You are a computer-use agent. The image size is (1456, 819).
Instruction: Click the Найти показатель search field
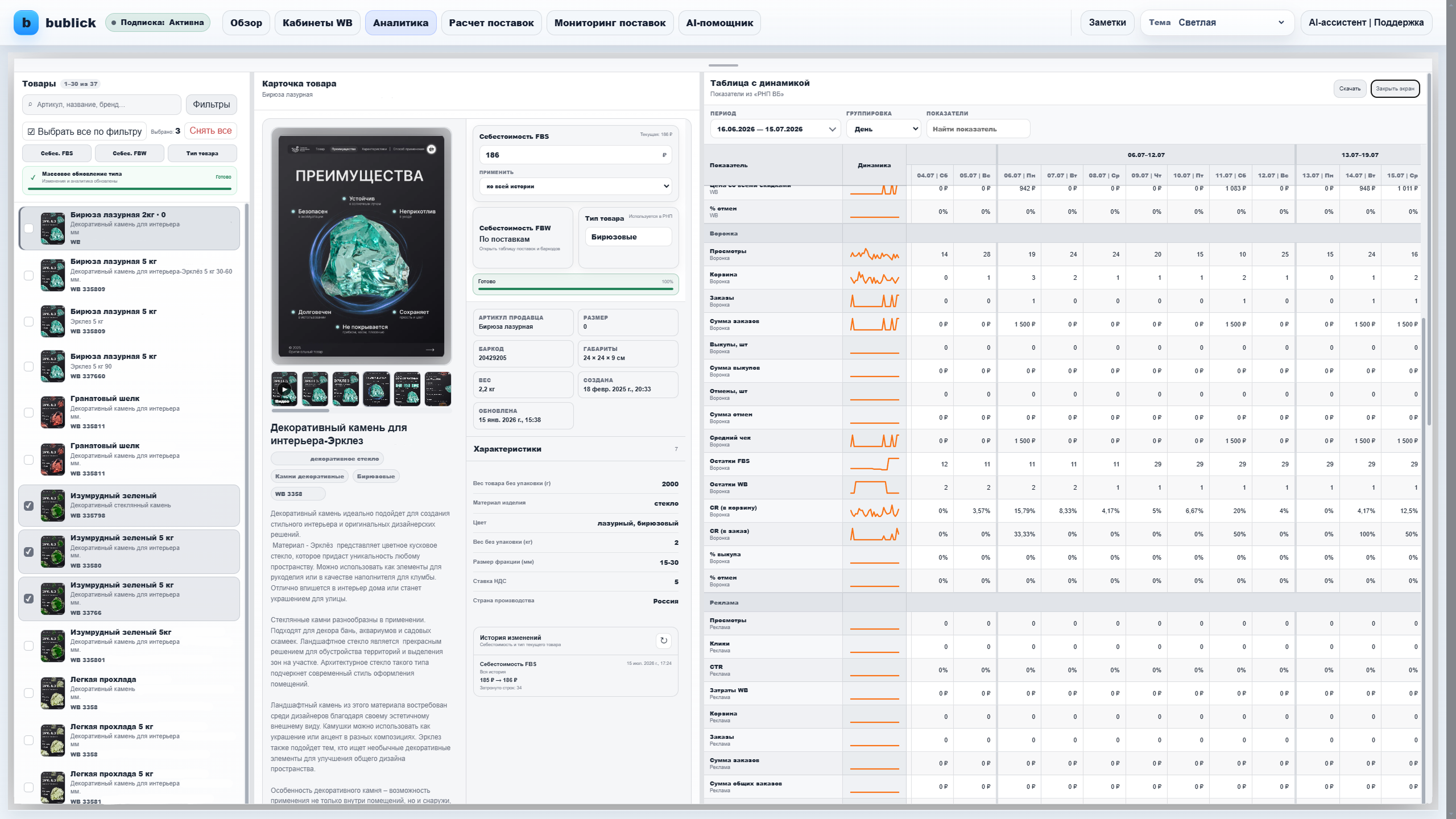point(978,129)
